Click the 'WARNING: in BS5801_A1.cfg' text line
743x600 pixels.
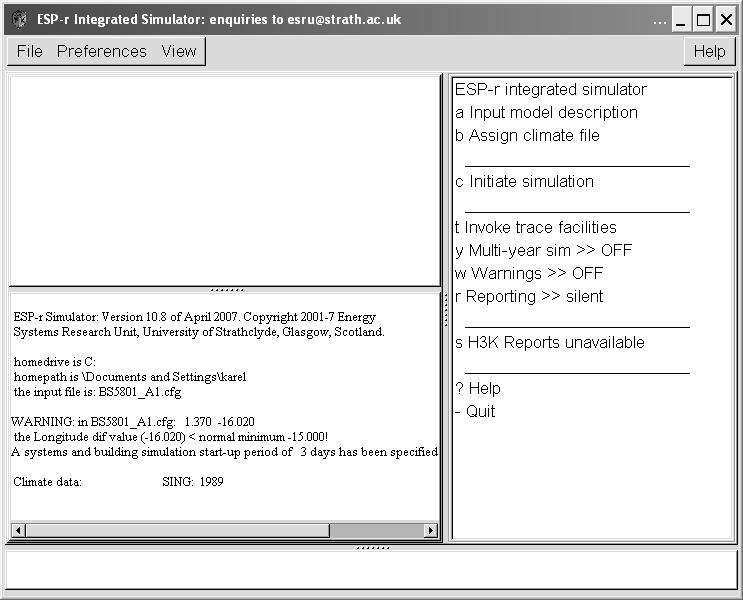[x=133, y=422]
